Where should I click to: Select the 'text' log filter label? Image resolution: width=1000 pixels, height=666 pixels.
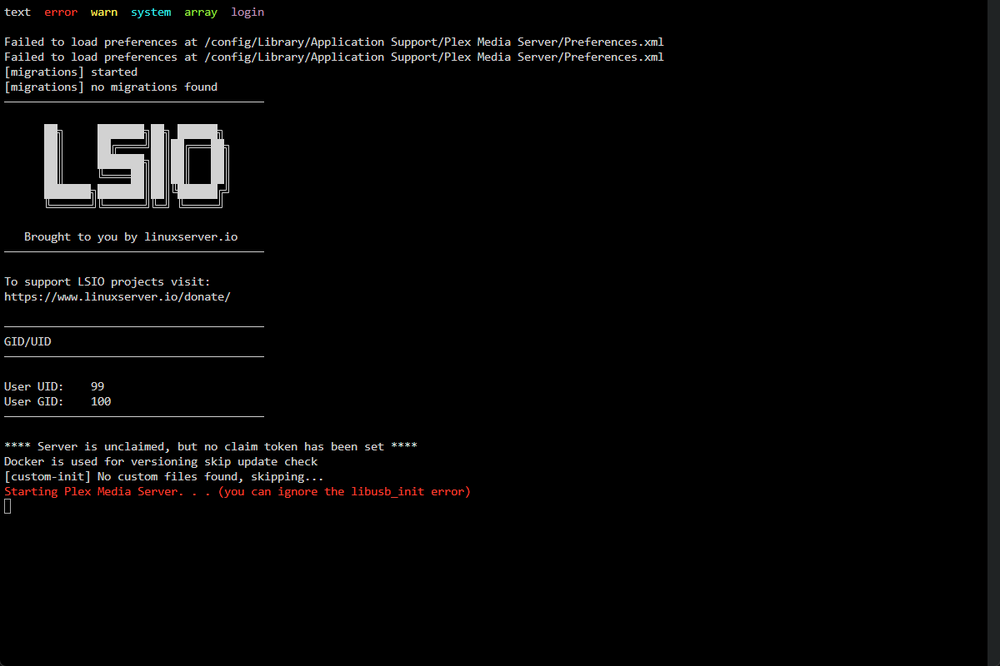coord(17,12)
